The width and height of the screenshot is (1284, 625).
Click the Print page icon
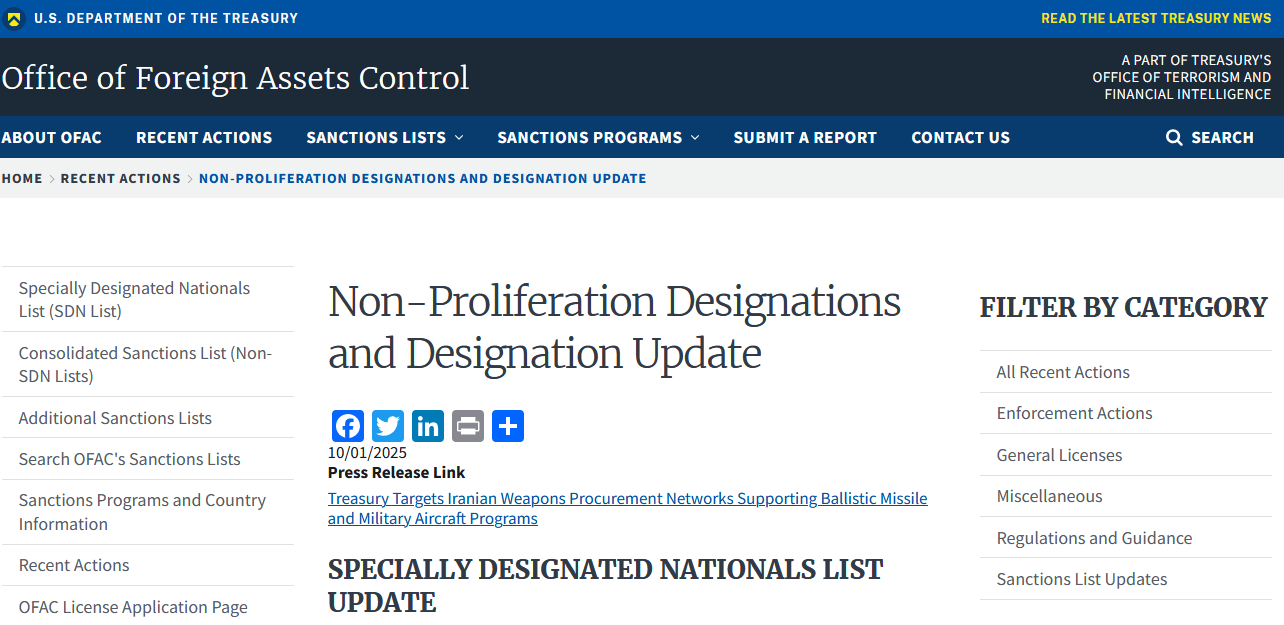tap(468, 426)
